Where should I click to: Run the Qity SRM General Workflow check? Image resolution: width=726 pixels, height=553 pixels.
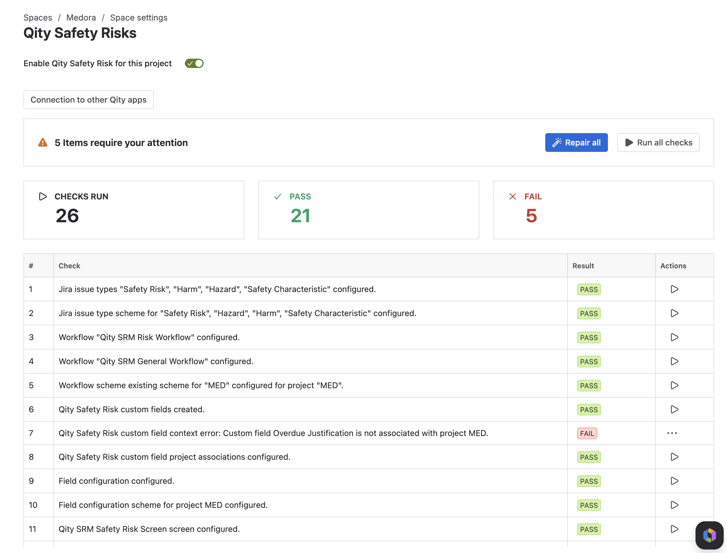[674, 361]
